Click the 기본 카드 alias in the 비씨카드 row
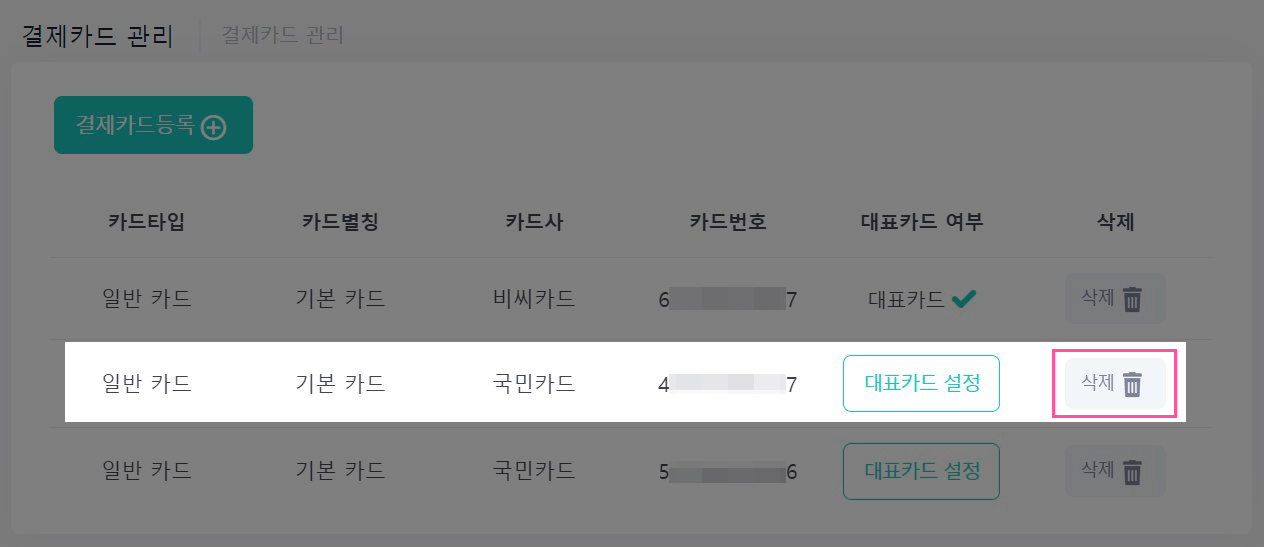 [x=340, y=298]
